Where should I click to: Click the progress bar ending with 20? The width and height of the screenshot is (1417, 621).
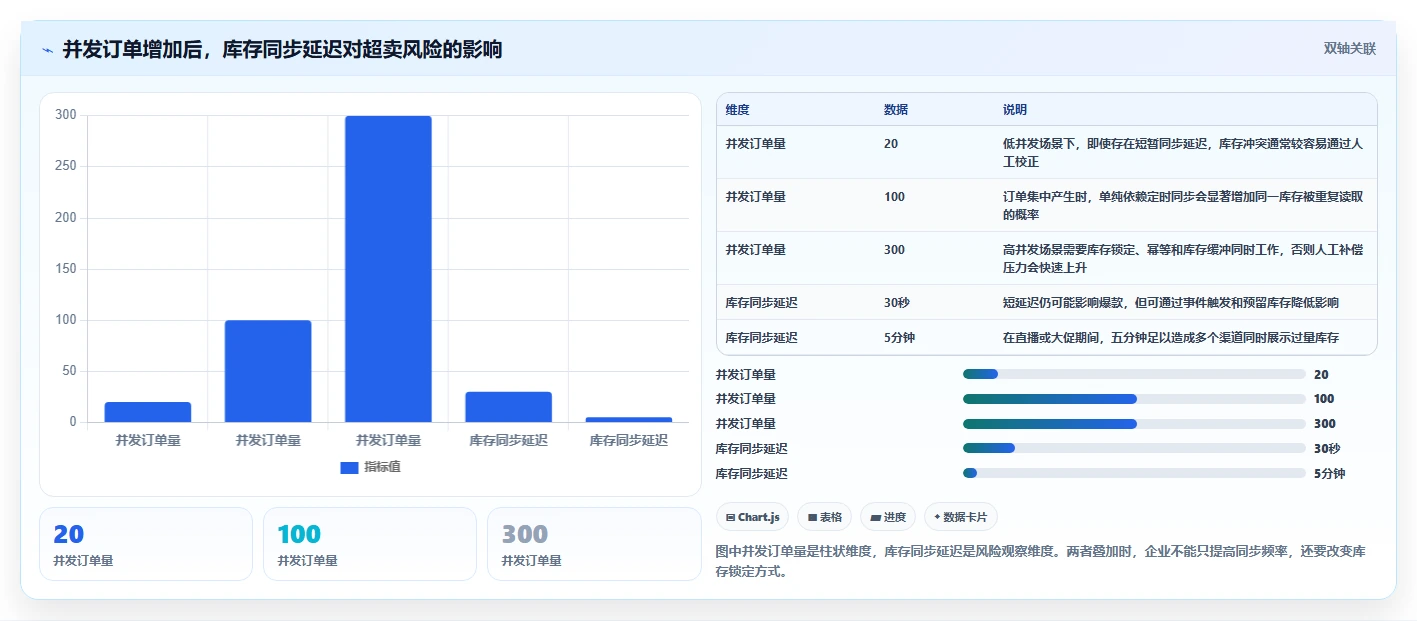pos(1134,374)
